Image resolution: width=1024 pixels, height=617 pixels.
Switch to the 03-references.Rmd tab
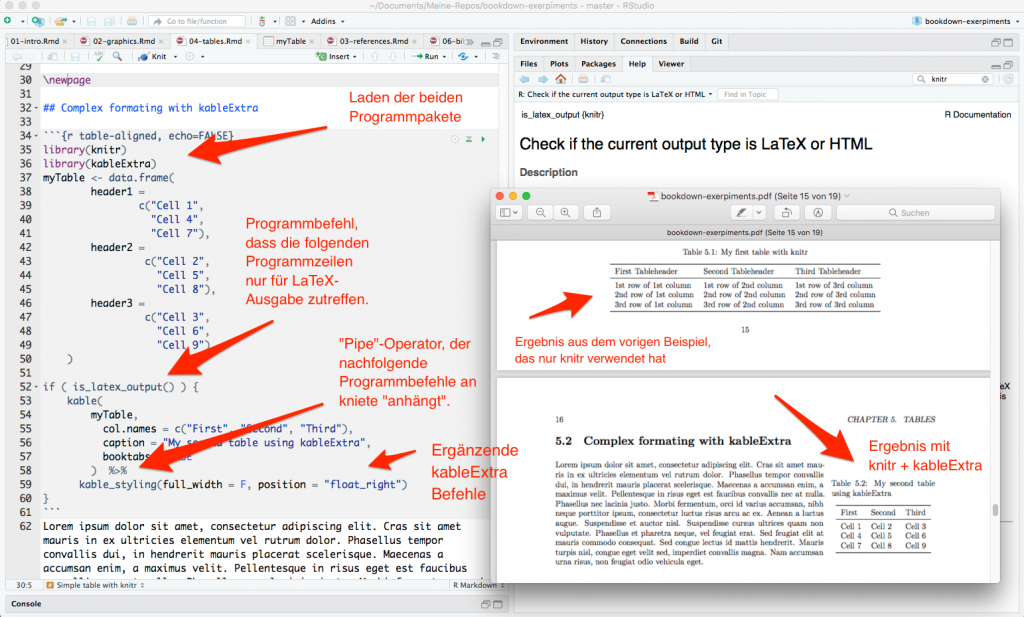coord(373,41)
